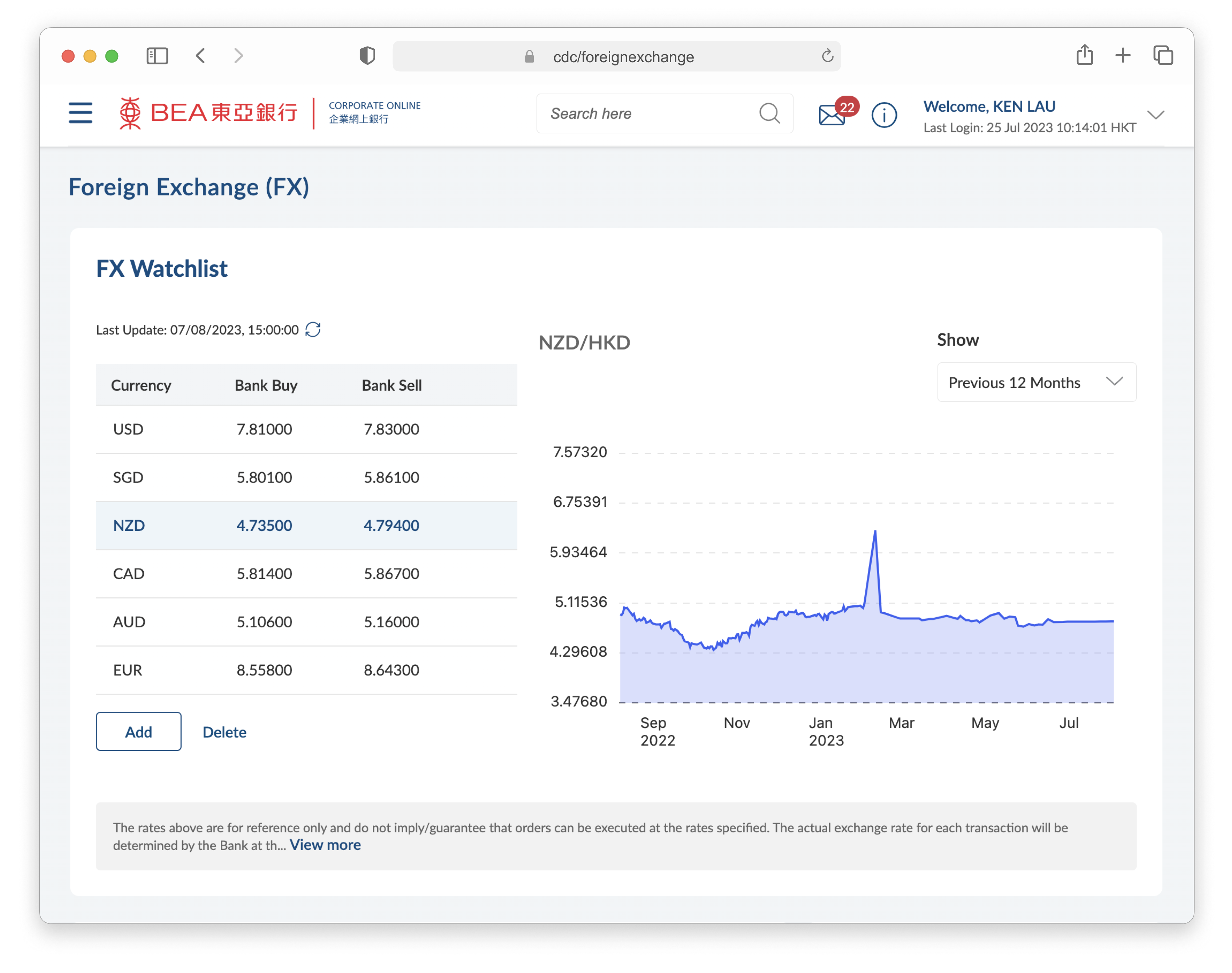Click EUR bank sell value 8.64300
This screenshot has height=973, width=1232.
pos(391,670)
